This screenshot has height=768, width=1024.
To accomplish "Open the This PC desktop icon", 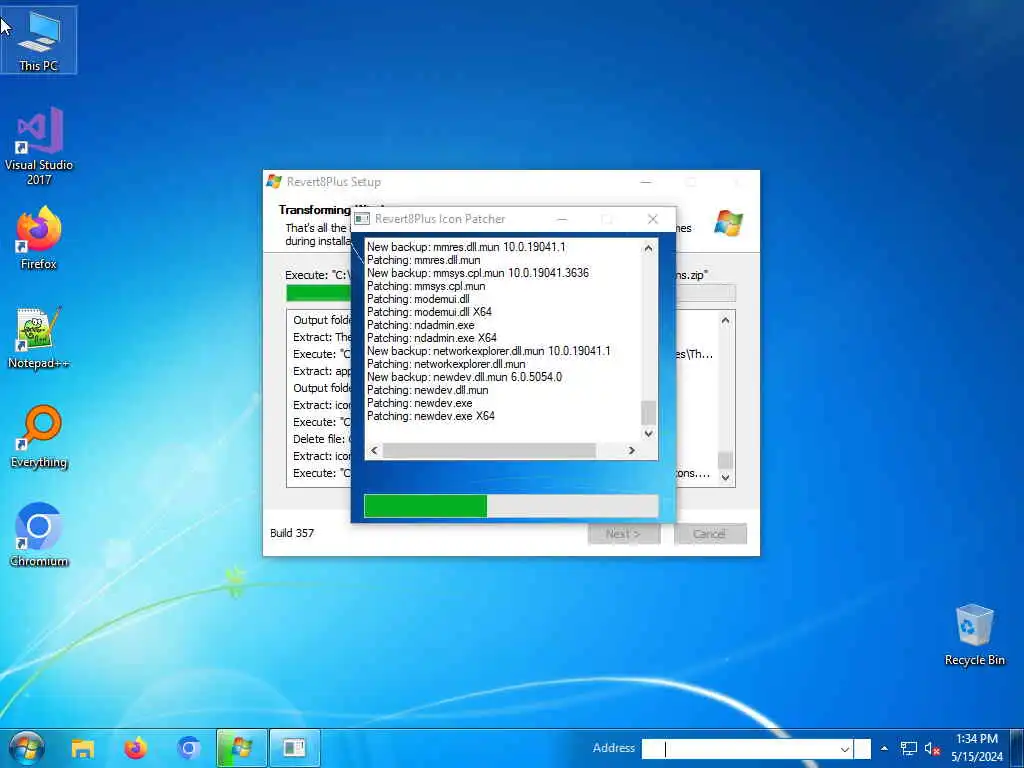I will click(39, 40).
